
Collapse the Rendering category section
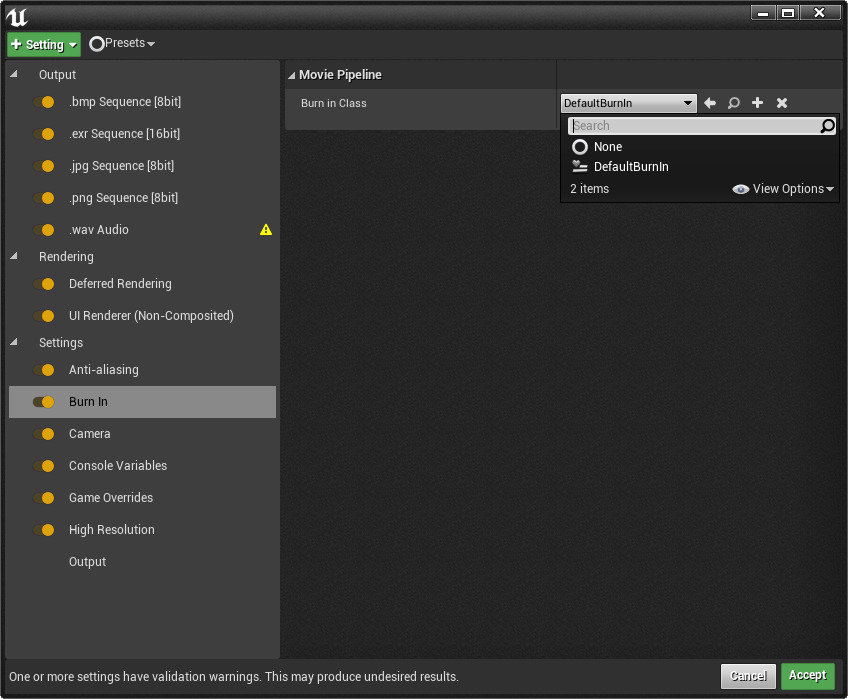[x=14, y=257]
